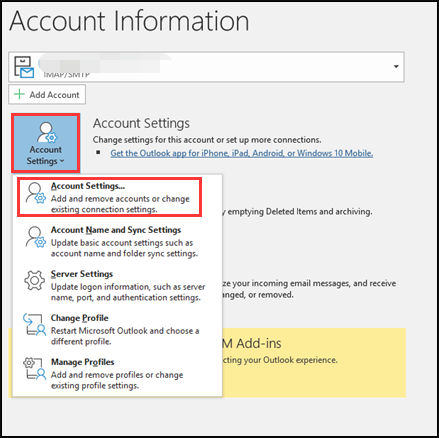The image size is (439, 438).
Task: Click the green plus icon on Add Account
Action: point(19,94)
